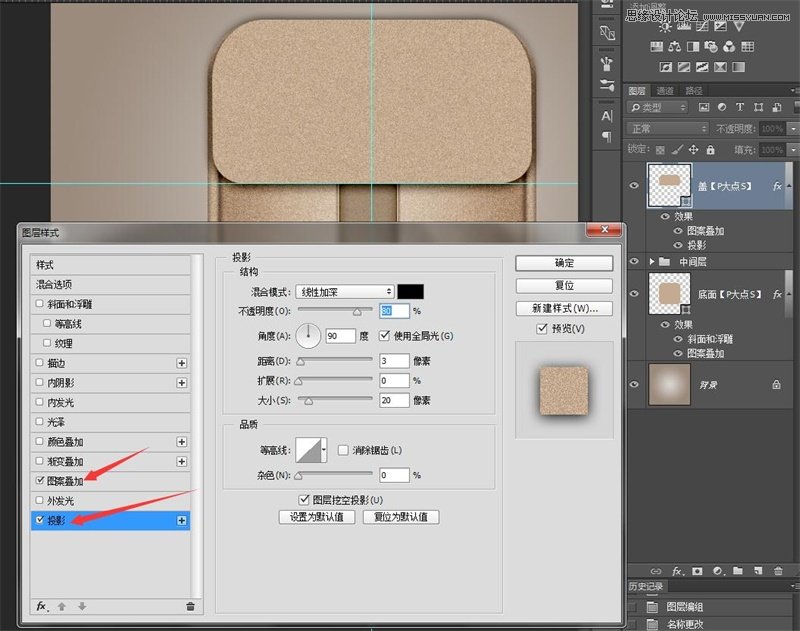The width and height of the screenshot is (800, 631).
Task: Filter layers by text type (T icon)
Action: coord(740,107)
